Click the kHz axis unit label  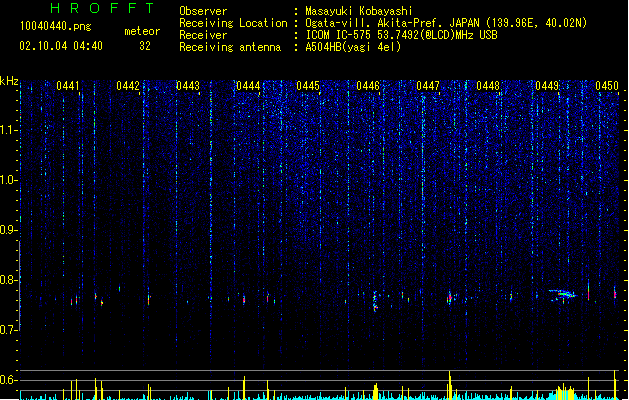(9, 81)
